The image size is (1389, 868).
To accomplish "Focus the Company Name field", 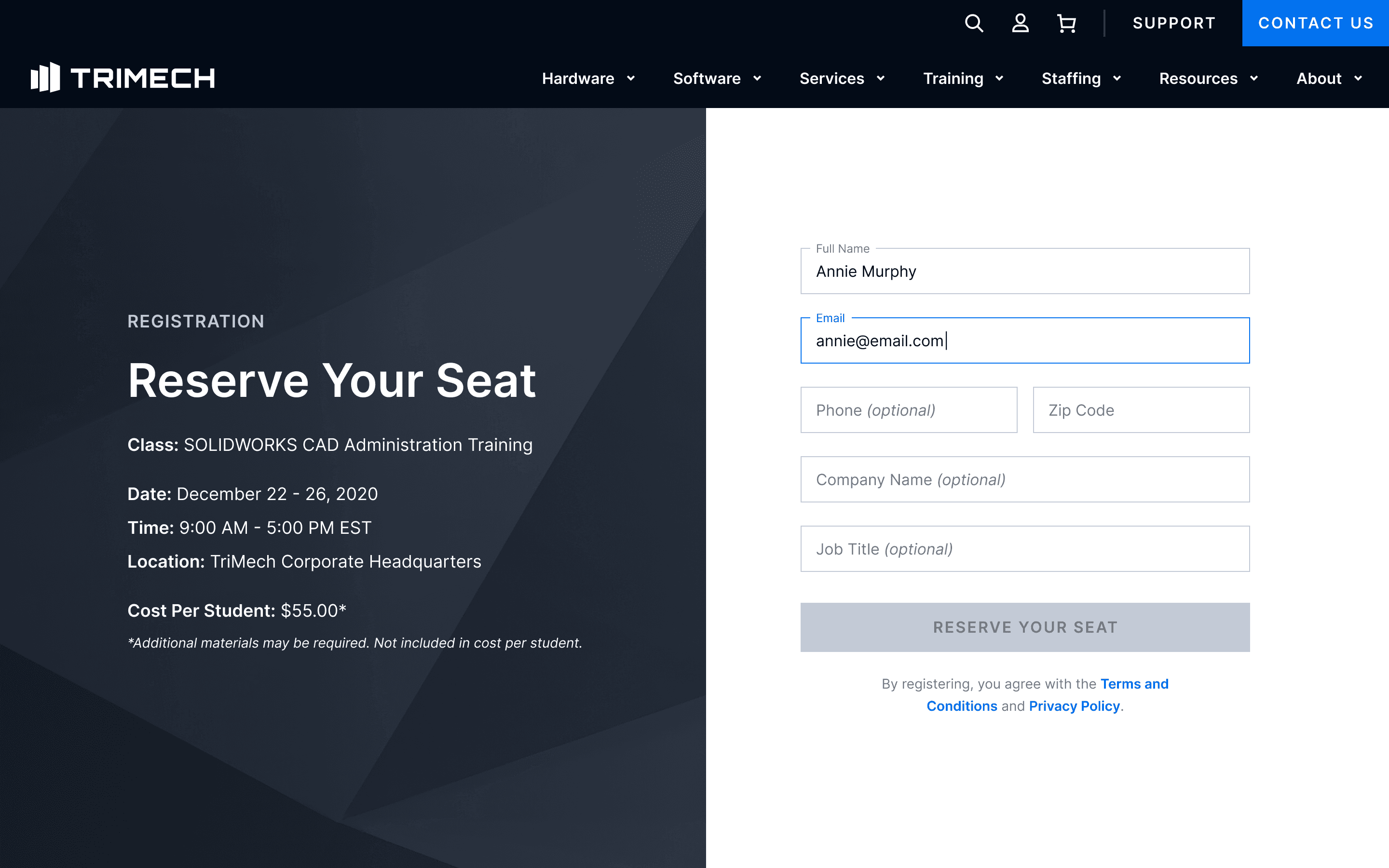I will click(x=1024, y=479).
